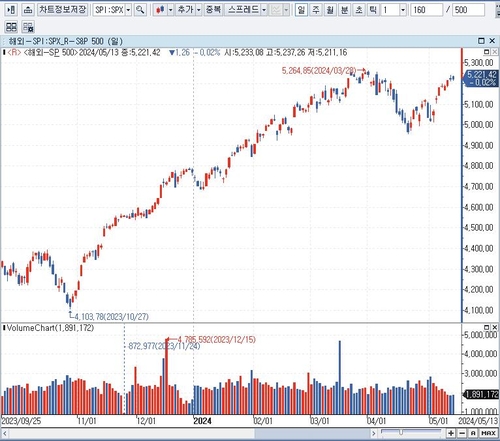The height and width of the screenshot is (441, 500).
Task: Click the 5,264.85 high price annotation
Action: (319, 71)
